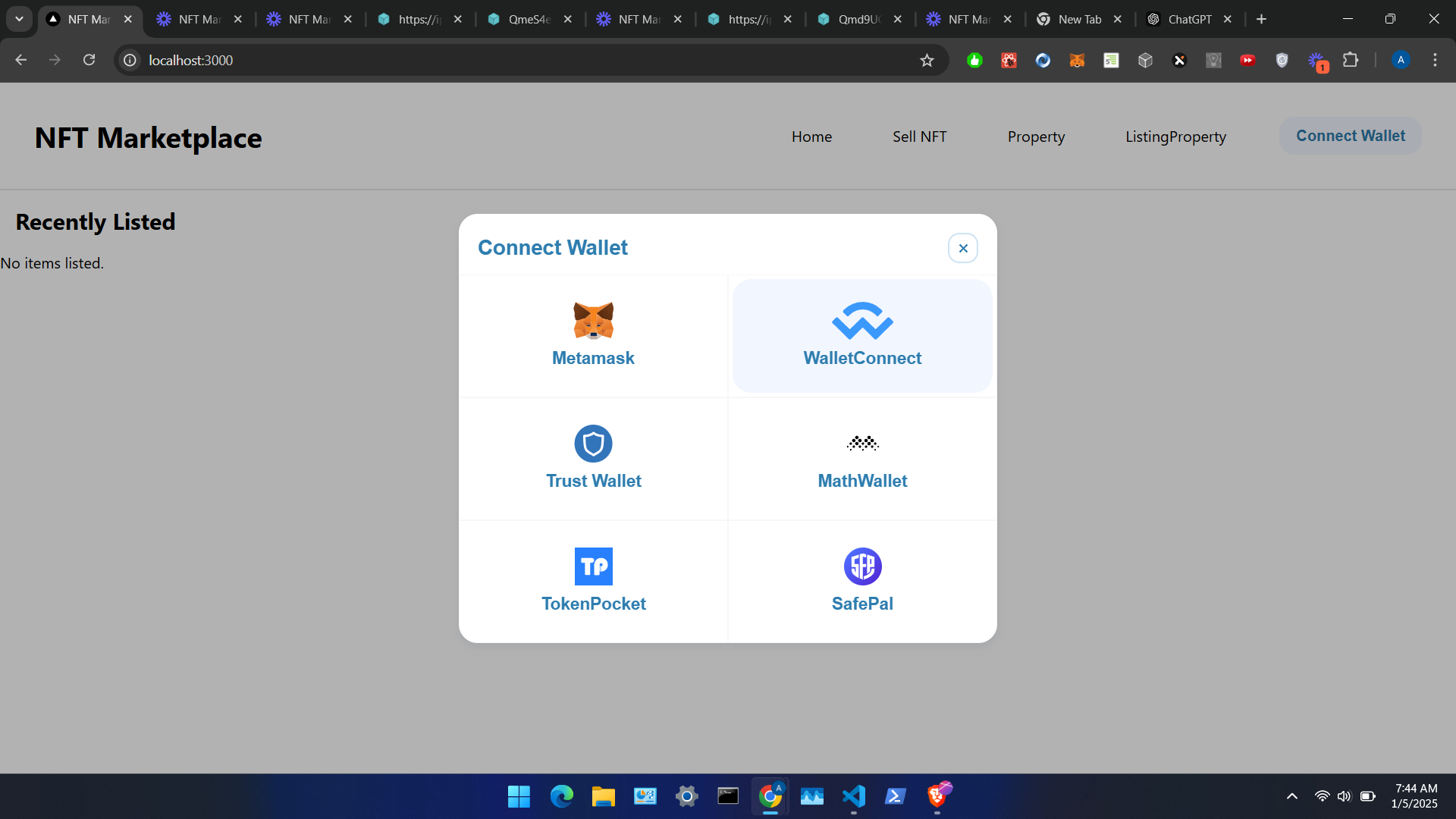Show hidden system tray icons chevron
Image resolution: width=1456 pixels, height=819 pixels.
(1292, 796)
